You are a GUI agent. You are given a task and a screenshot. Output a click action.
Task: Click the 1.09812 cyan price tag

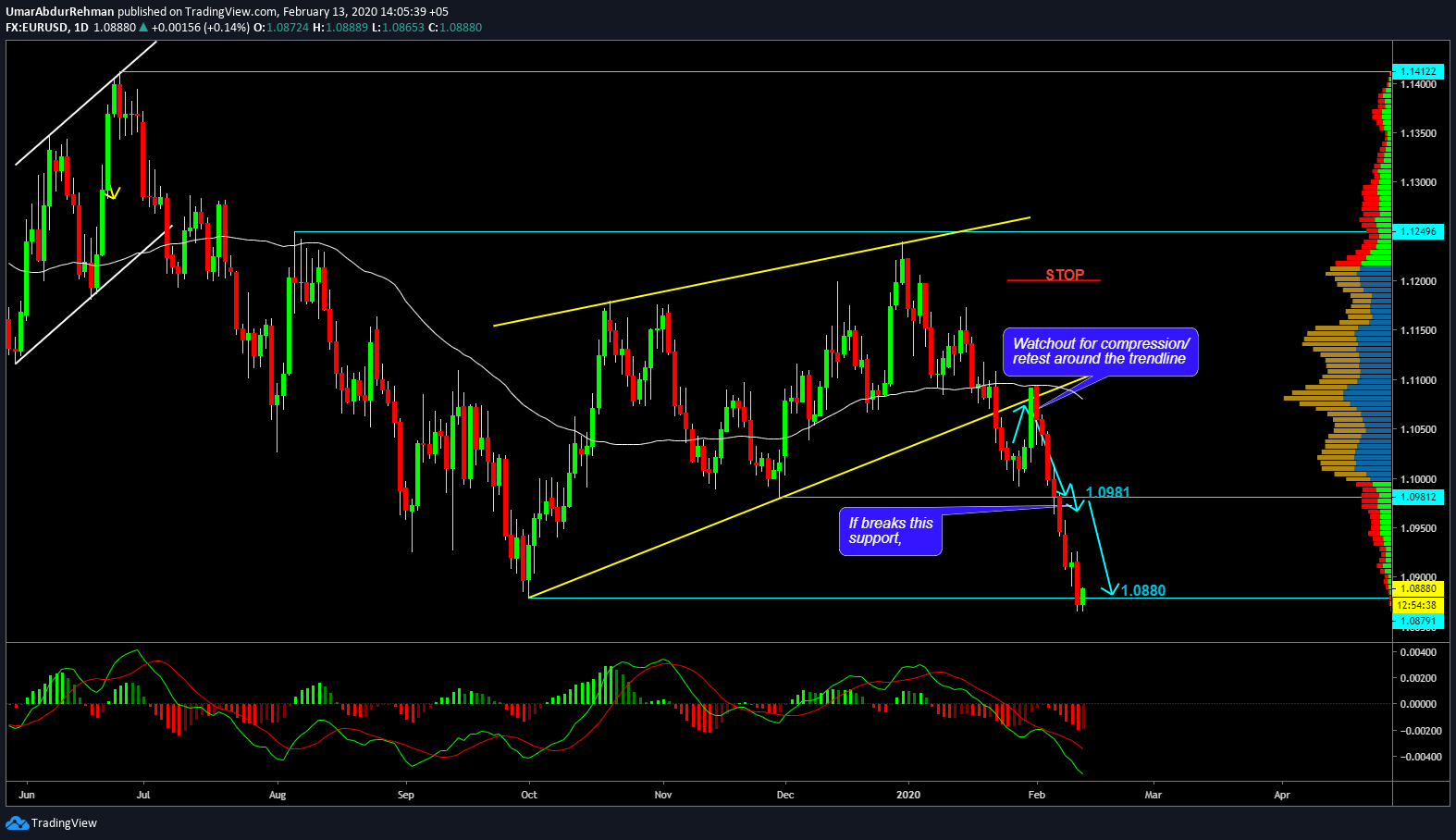[1417, 497]
